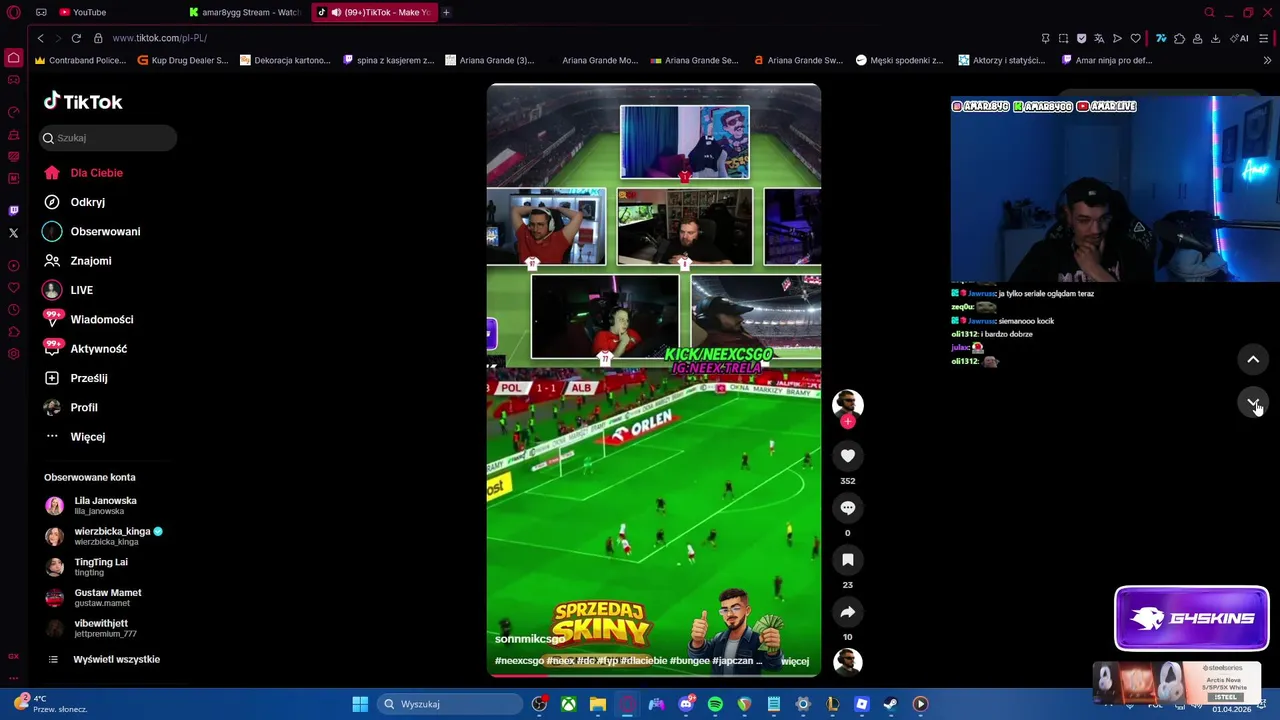Open TingTing Lai followed account
Viewport: 1280px width, 720px height.
tap(88, 566)
